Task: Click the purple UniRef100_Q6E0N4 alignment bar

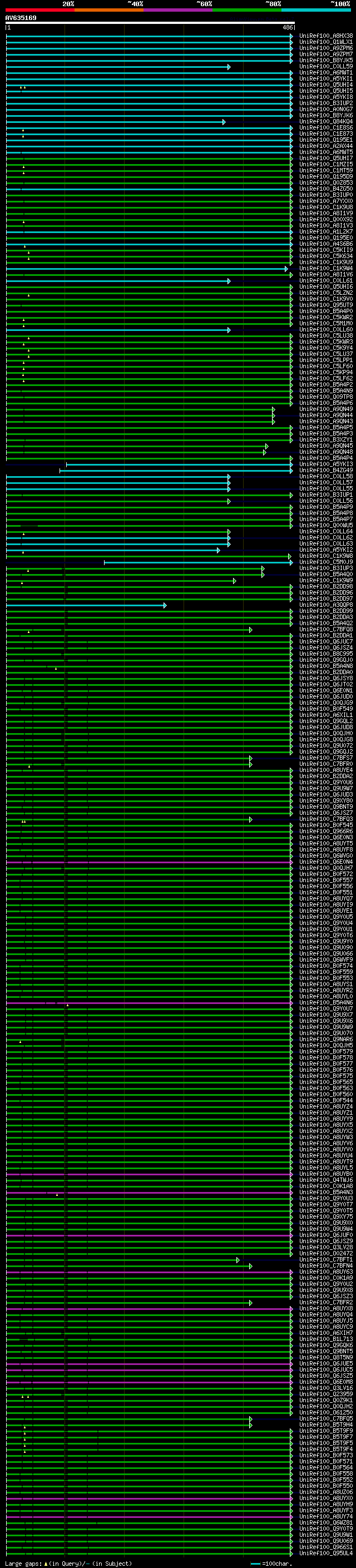Action: [149, 863]
